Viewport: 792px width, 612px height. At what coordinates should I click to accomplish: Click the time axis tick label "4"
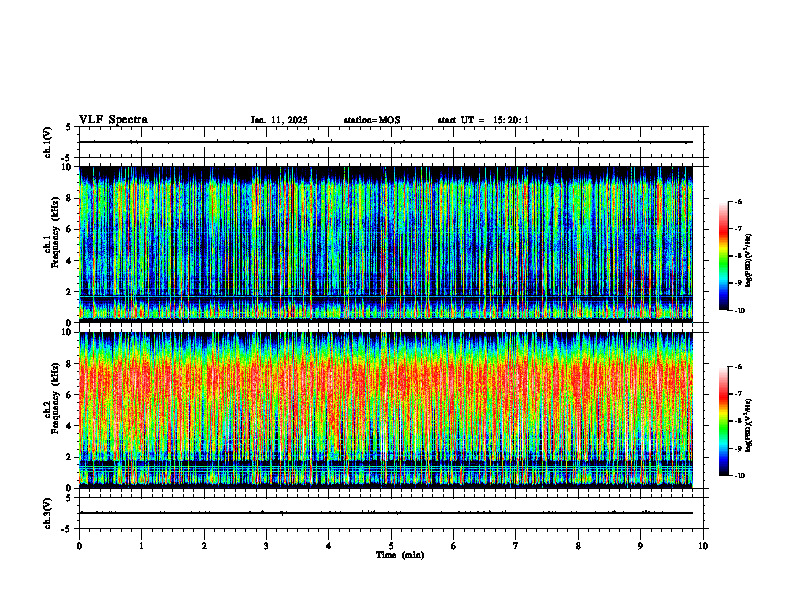click(x=329, y=546)
